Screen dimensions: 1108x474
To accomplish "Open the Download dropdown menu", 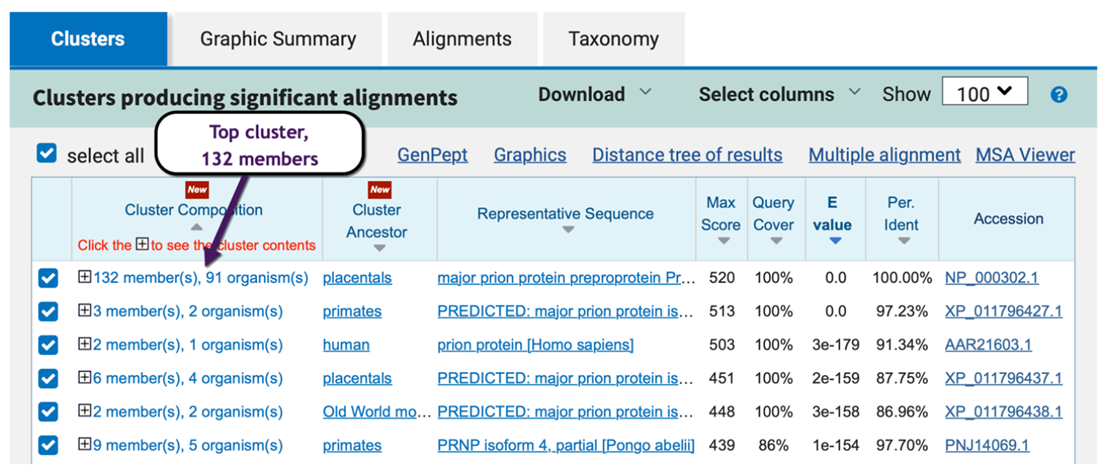I will tap(594, 94).
